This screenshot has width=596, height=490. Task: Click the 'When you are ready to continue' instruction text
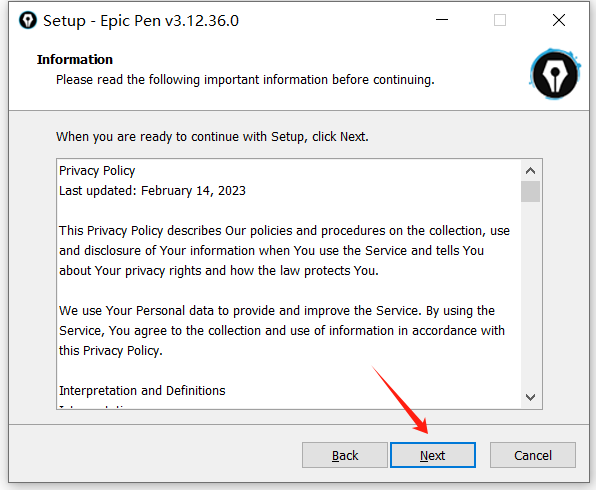[212, 136]
